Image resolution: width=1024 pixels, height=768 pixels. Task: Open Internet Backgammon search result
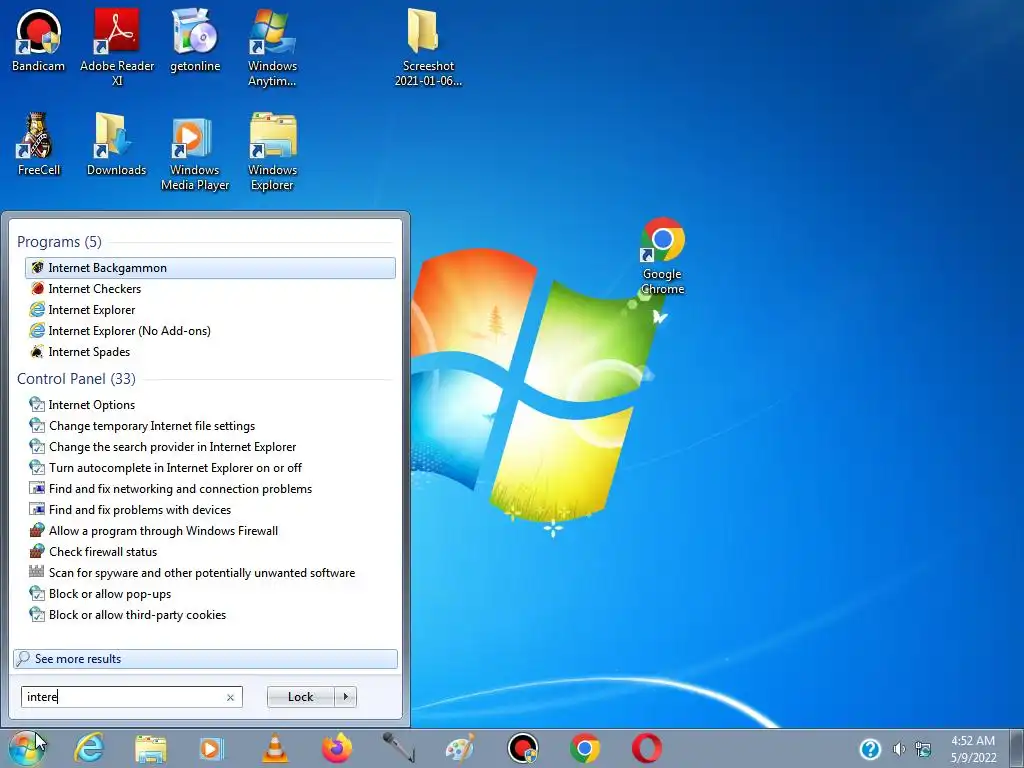[x=210, y=268]
